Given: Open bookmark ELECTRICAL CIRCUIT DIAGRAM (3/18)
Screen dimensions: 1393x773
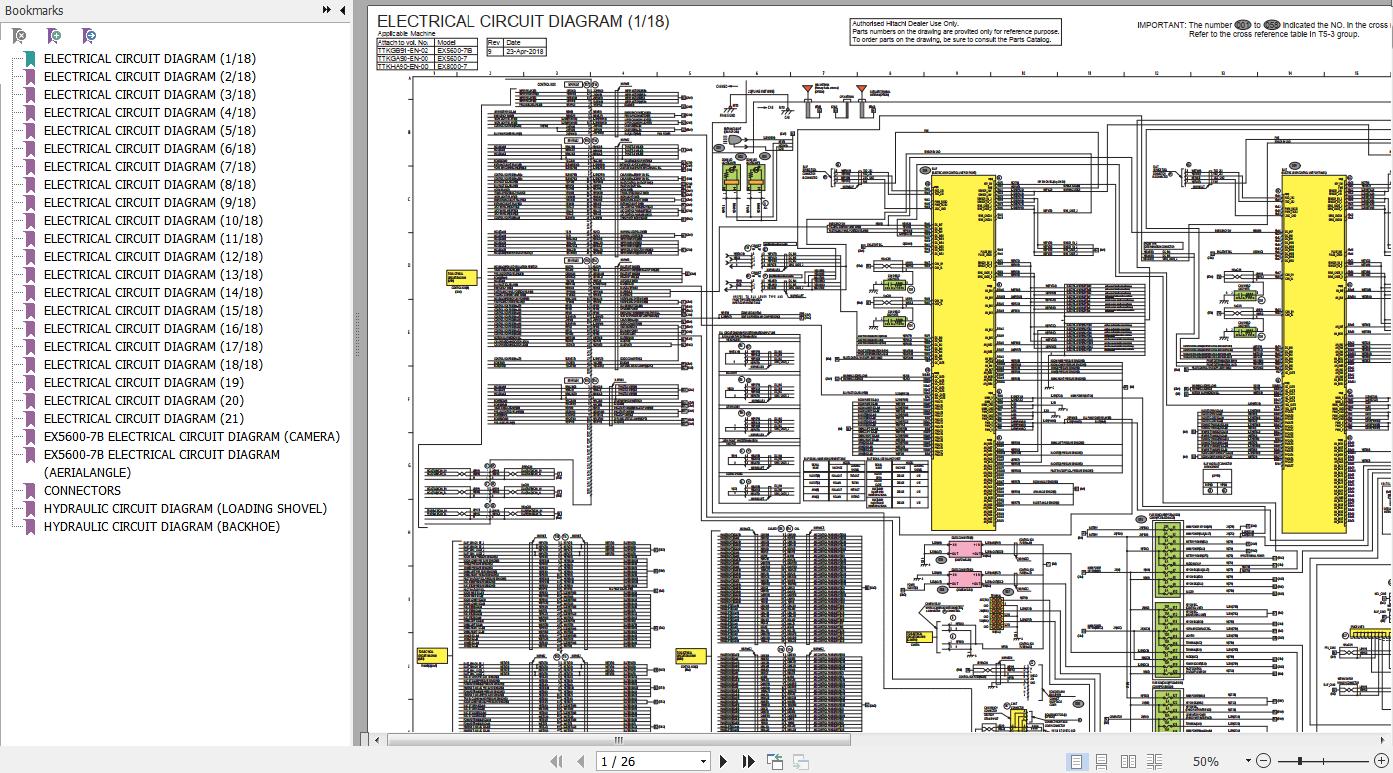Looking at the screenshot, I should click(x=149, y=95).
